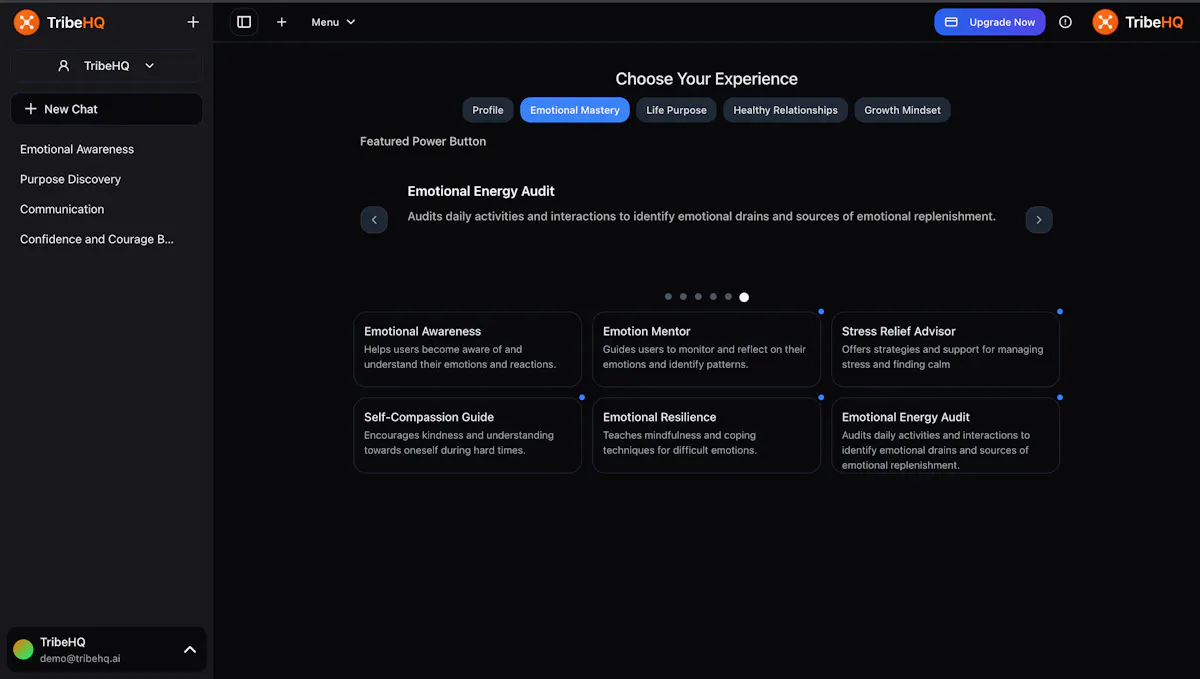Open the Emotion Mentor card
1200x679 pixels.
[707, 349]
